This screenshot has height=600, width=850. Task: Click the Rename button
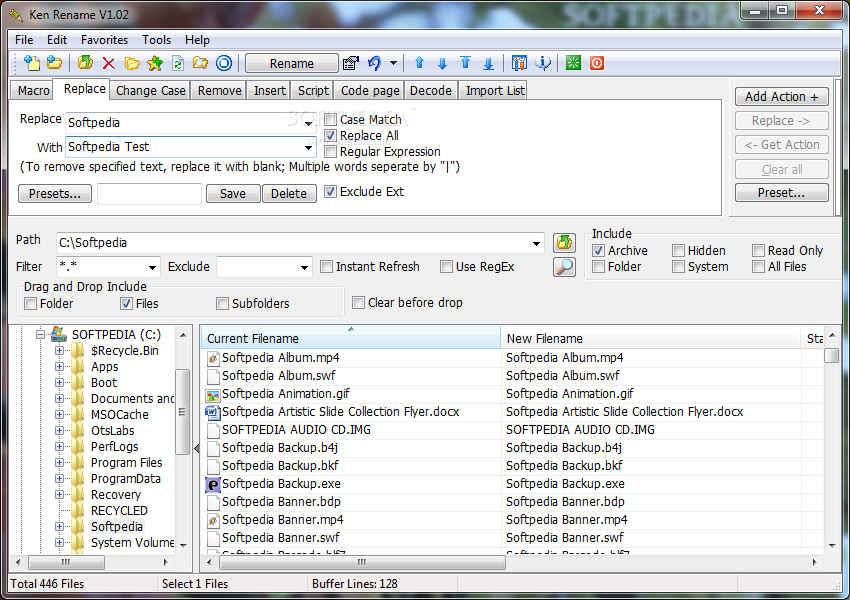(x=292, y=63)
